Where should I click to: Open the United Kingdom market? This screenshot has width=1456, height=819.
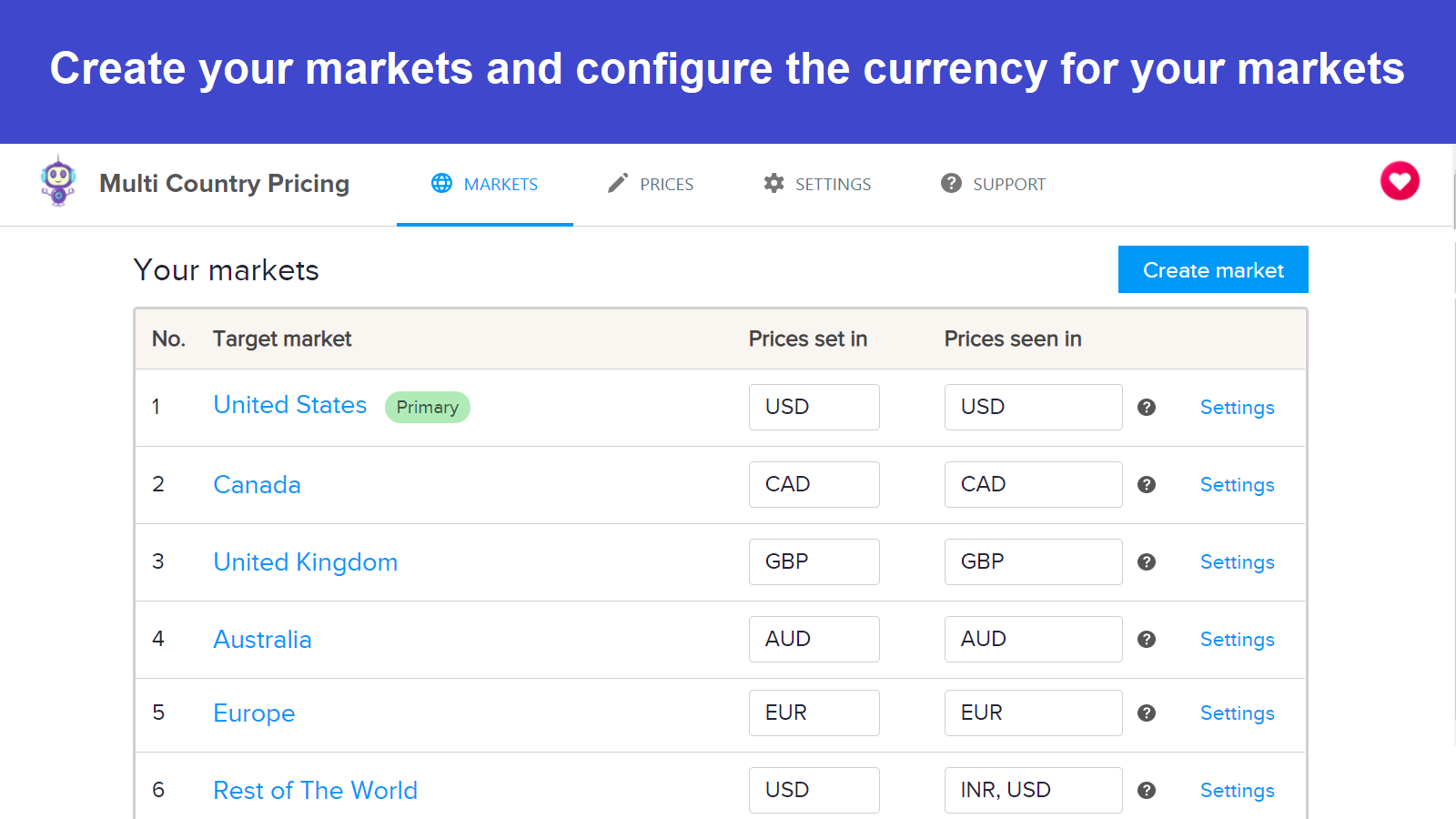pyautogui.click(x=306, y=562)
